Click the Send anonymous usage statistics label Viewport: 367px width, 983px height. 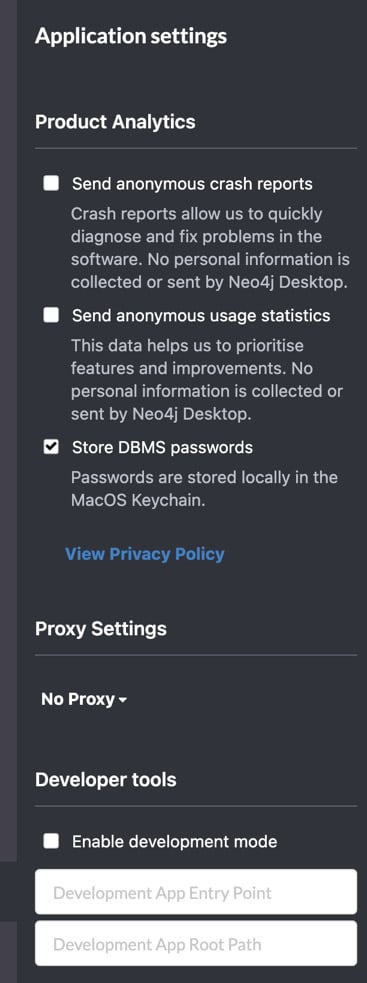coord(201,315)
